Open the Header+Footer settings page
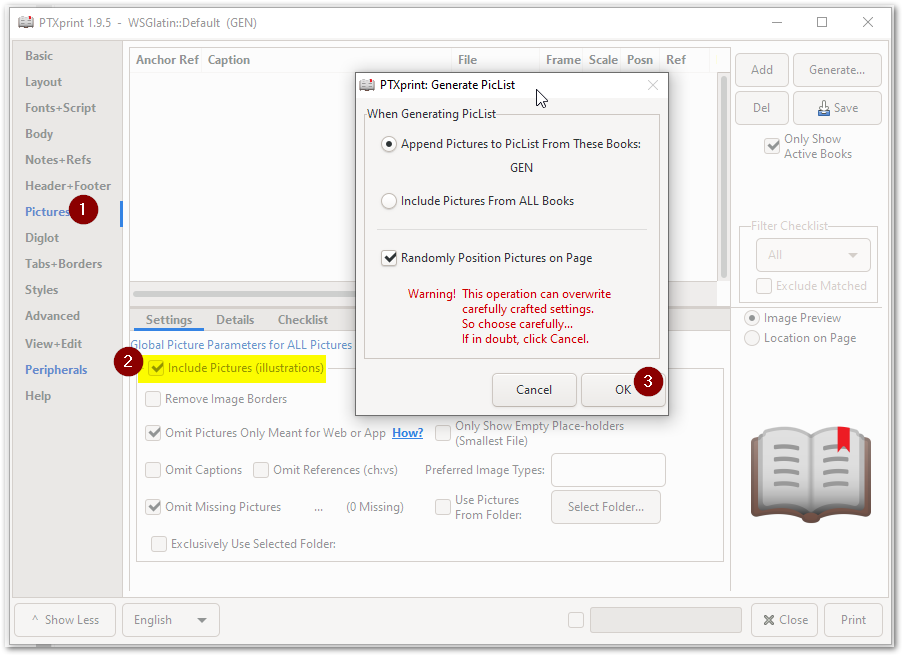Image resolution: width=903 pixels, height=656 pixels. pos(67,185)
